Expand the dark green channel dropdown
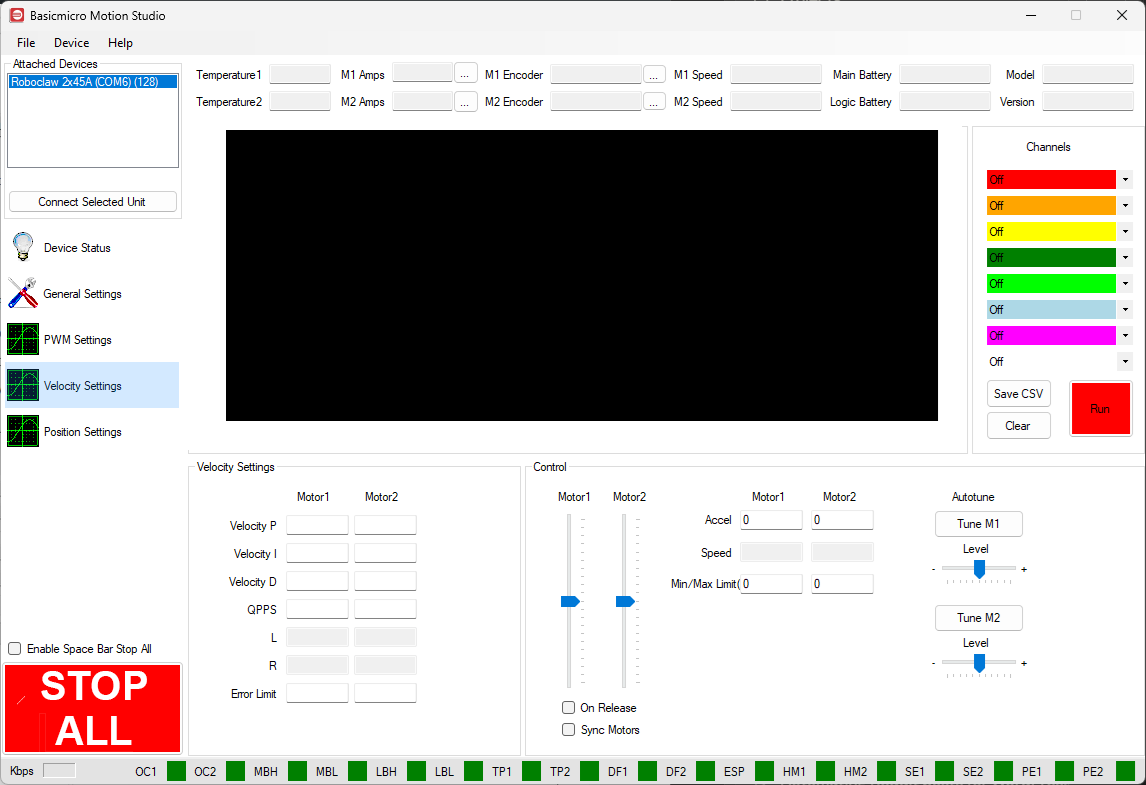Image resolution: width=1146 pixels, height=785 pixels. point(1125,257)
